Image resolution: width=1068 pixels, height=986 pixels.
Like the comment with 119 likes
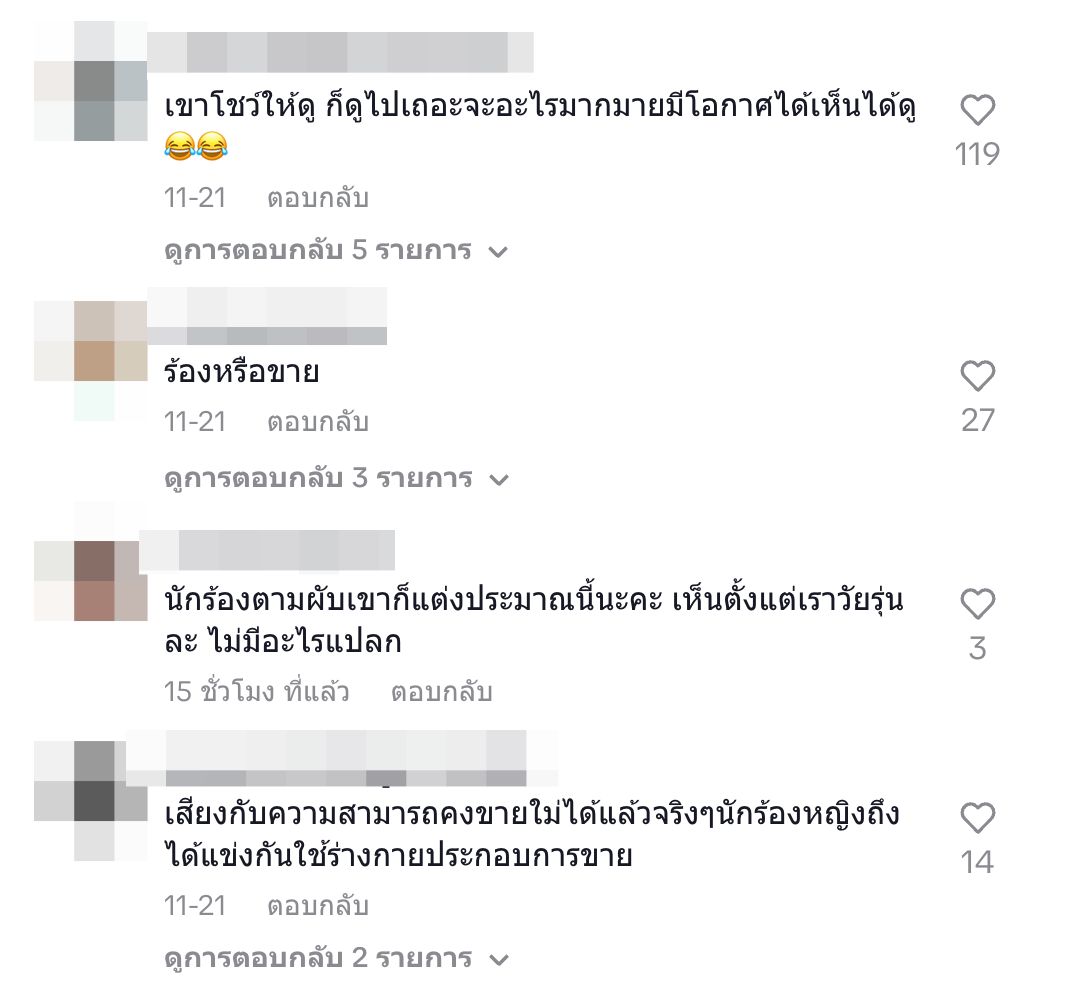point(977,110)
